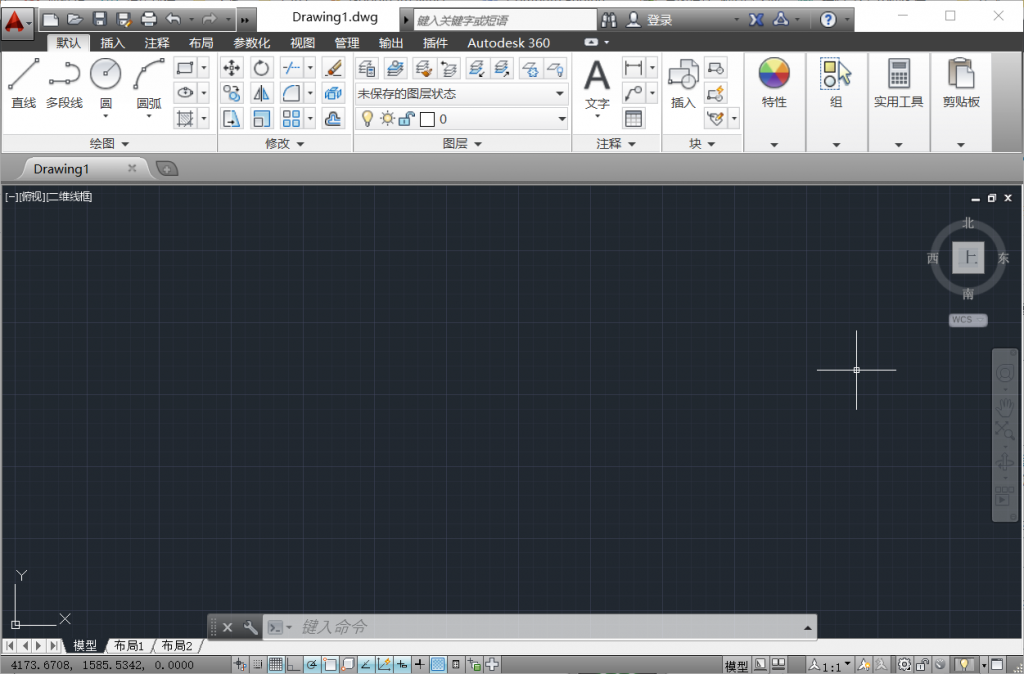Select the 圆 circle tool

click(x=105, y=83)
